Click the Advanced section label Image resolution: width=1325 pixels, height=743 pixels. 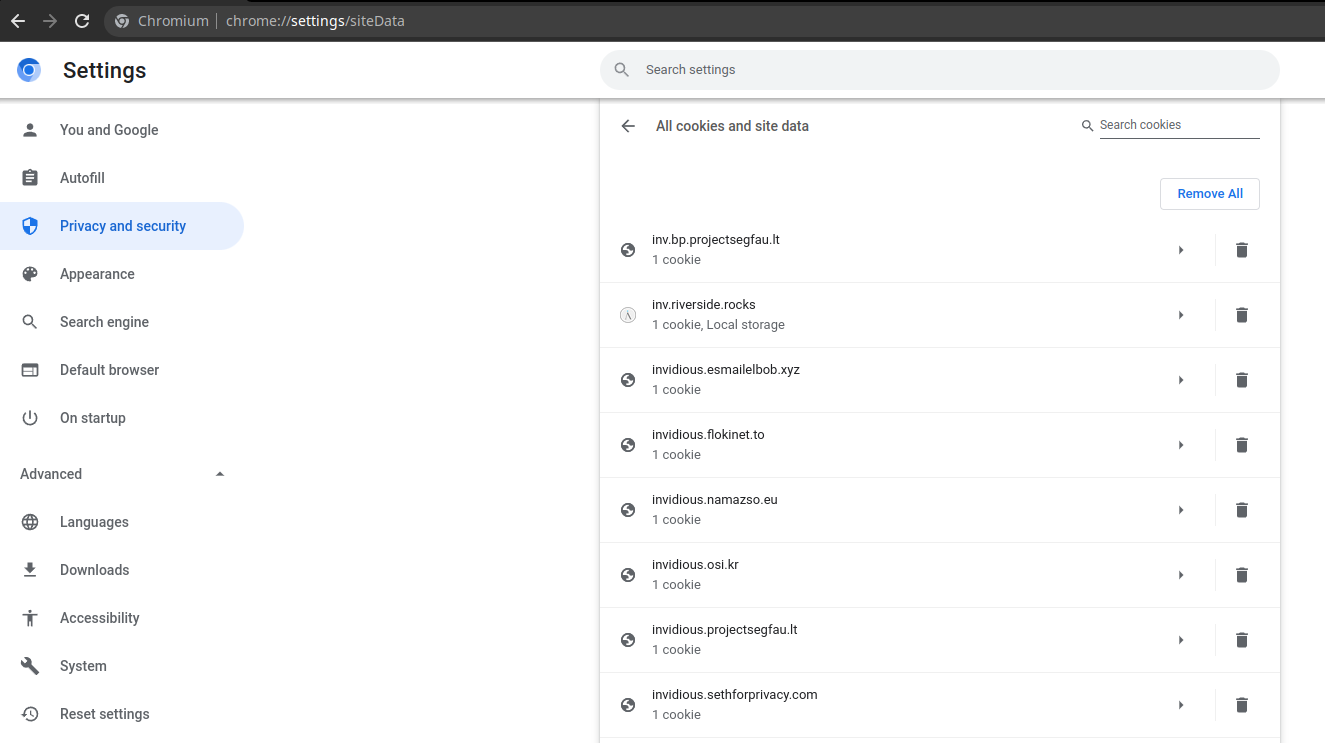51,474
